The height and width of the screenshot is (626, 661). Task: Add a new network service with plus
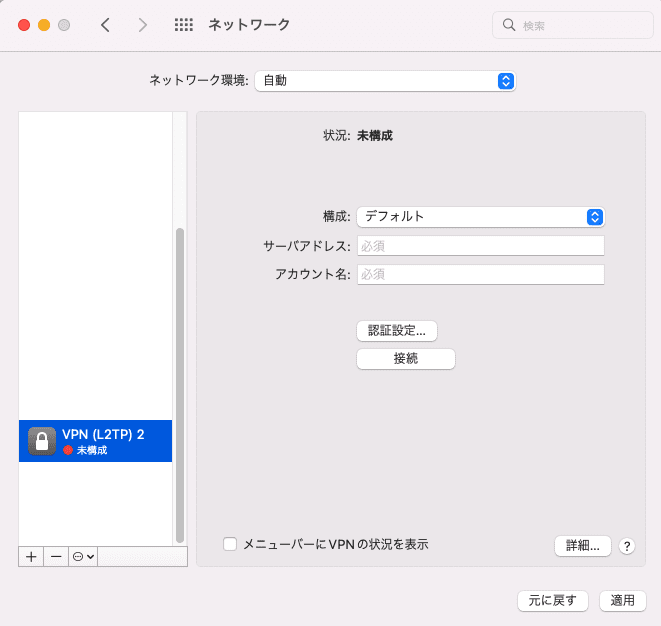tap(31, 557)
